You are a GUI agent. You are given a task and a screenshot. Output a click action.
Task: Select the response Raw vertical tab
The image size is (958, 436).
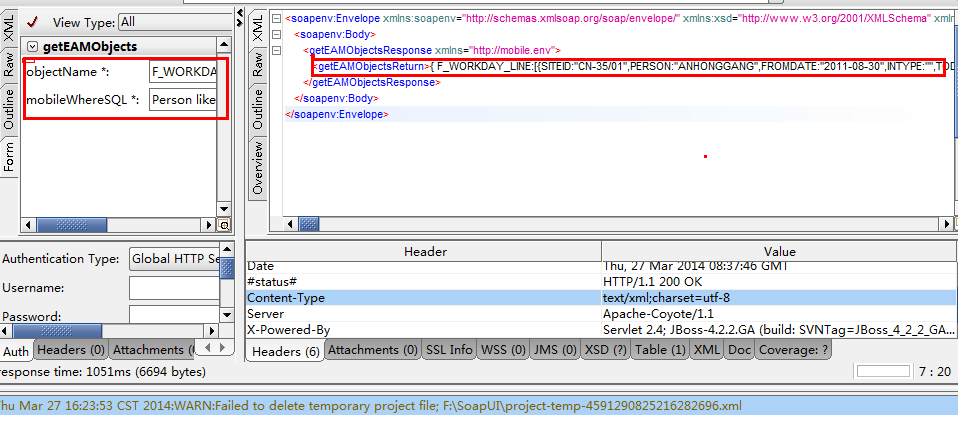[x=258, y=65]
